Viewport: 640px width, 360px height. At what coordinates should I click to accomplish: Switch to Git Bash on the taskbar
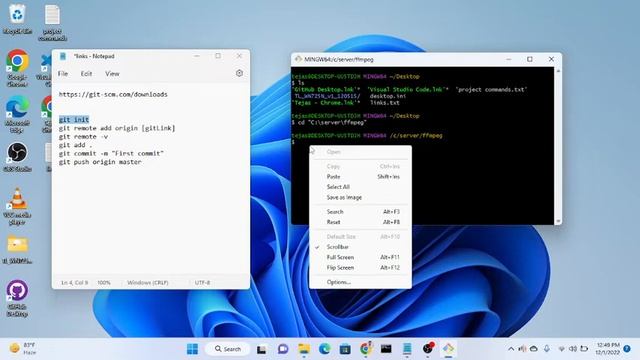[448, 349]
